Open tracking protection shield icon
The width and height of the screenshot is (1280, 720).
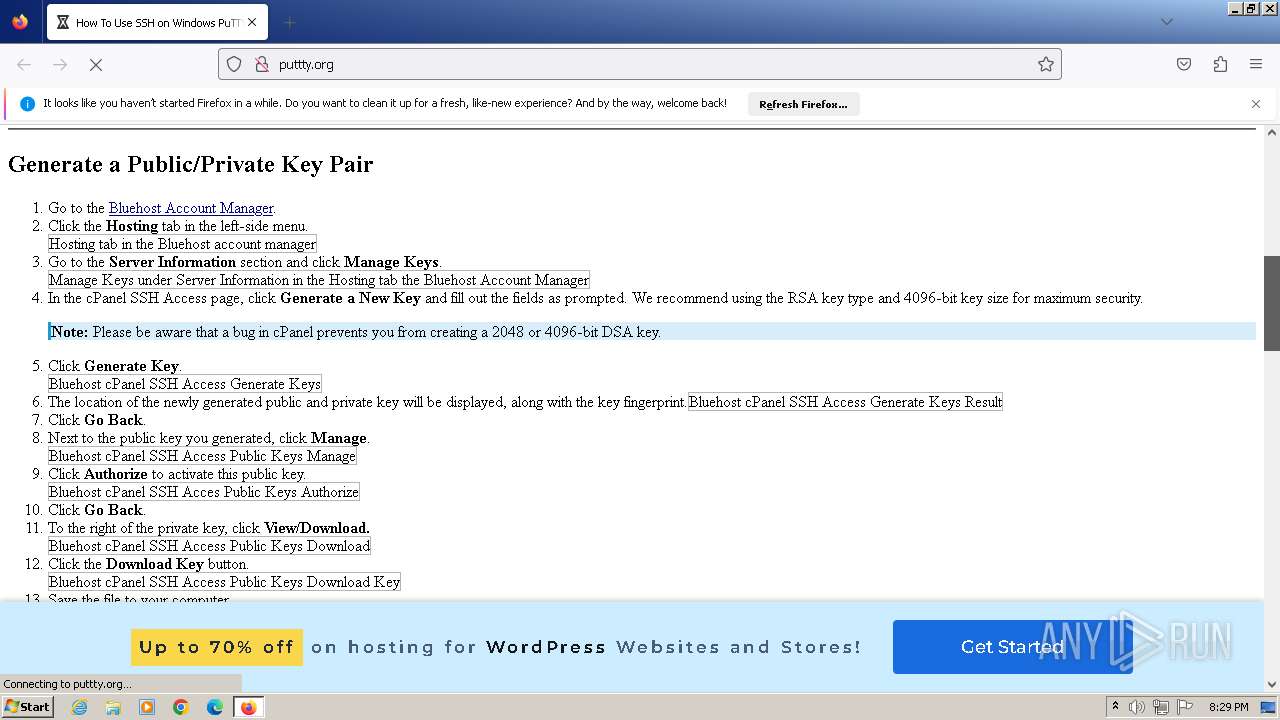click(x=234, y=64)
